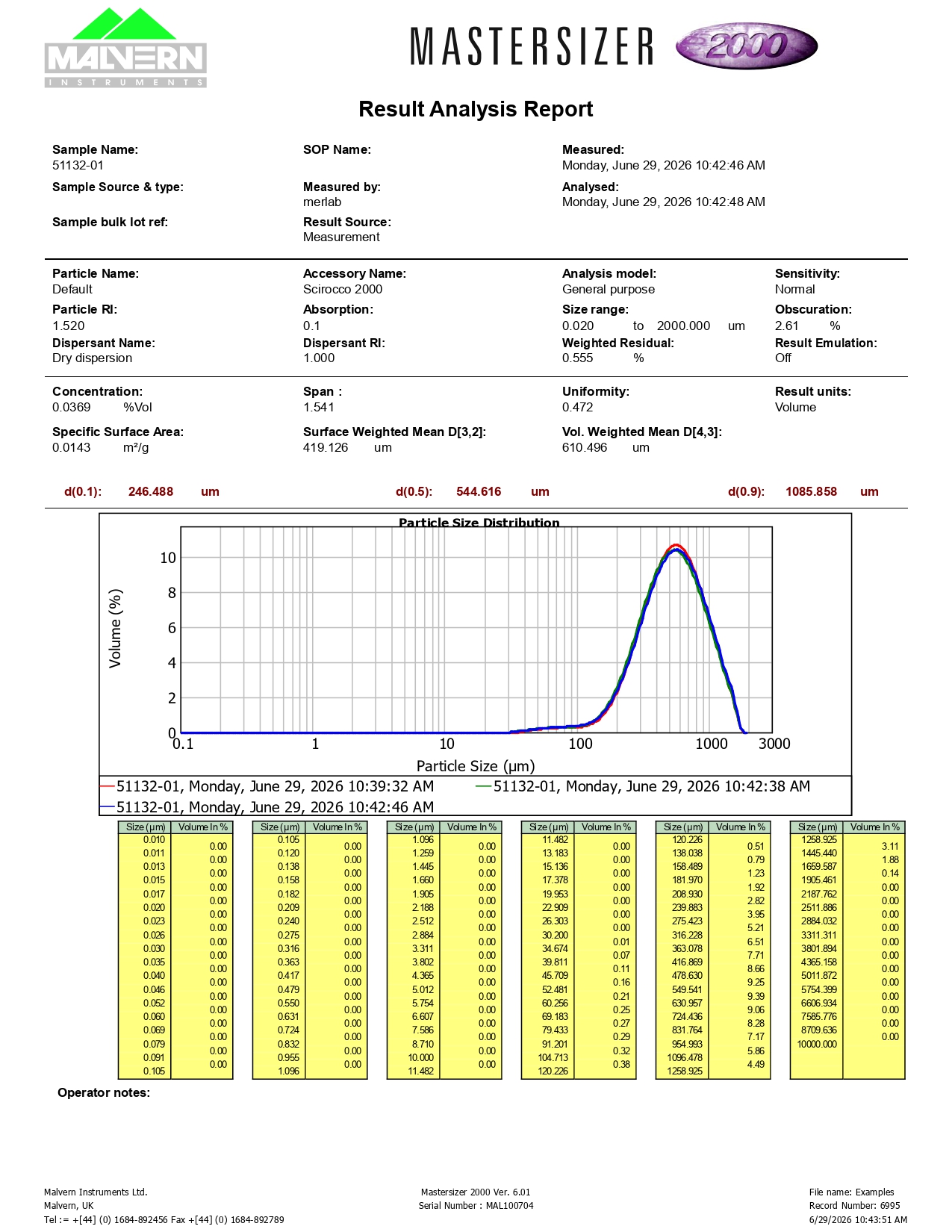The height and width of the screenshot is (1232, 952).
Task: Click the Record Number 6995 text
Action: (x=854, y=1205)
